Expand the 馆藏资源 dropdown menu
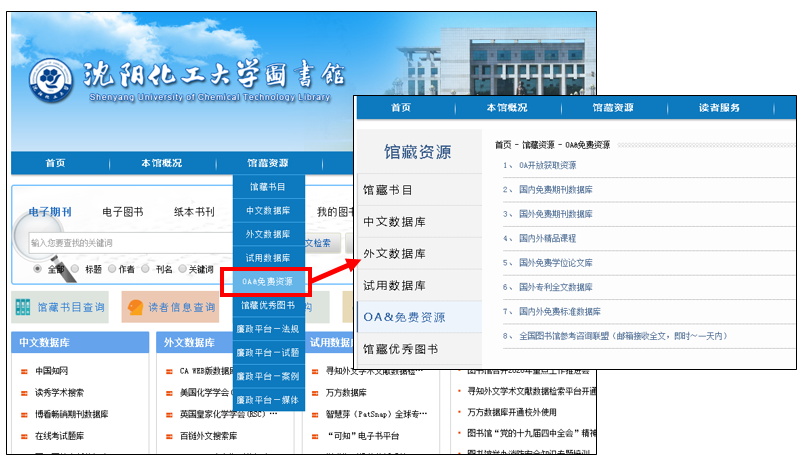Image resolution: width=803 pixels, height=462 pixels. pyautogui.click(x=267, y=163)
